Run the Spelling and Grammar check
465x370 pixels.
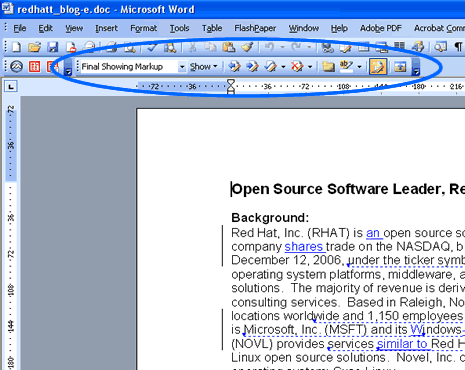152,47
